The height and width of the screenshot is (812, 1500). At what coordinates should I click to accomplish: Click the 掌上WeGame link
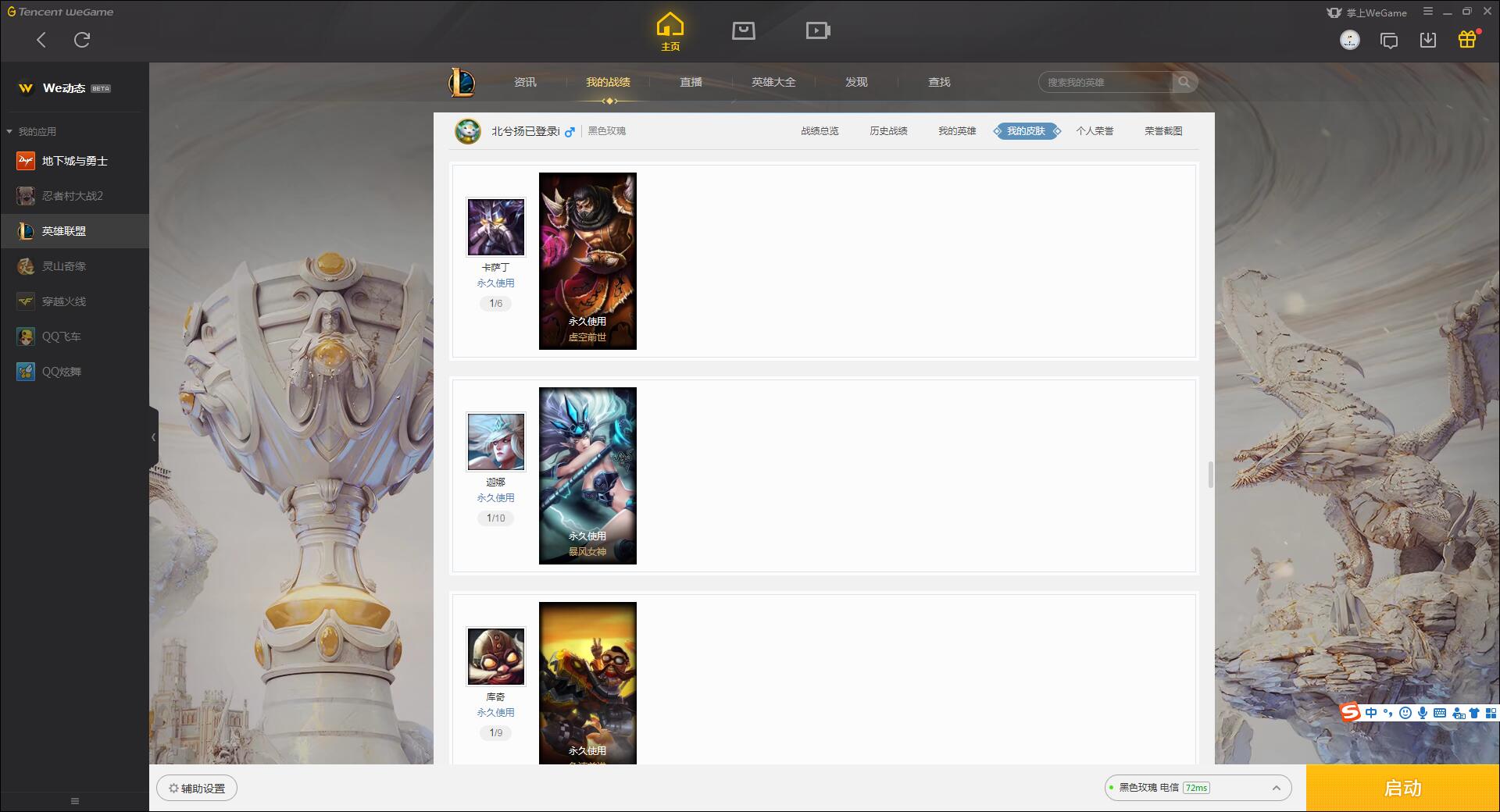point(1367,12)
